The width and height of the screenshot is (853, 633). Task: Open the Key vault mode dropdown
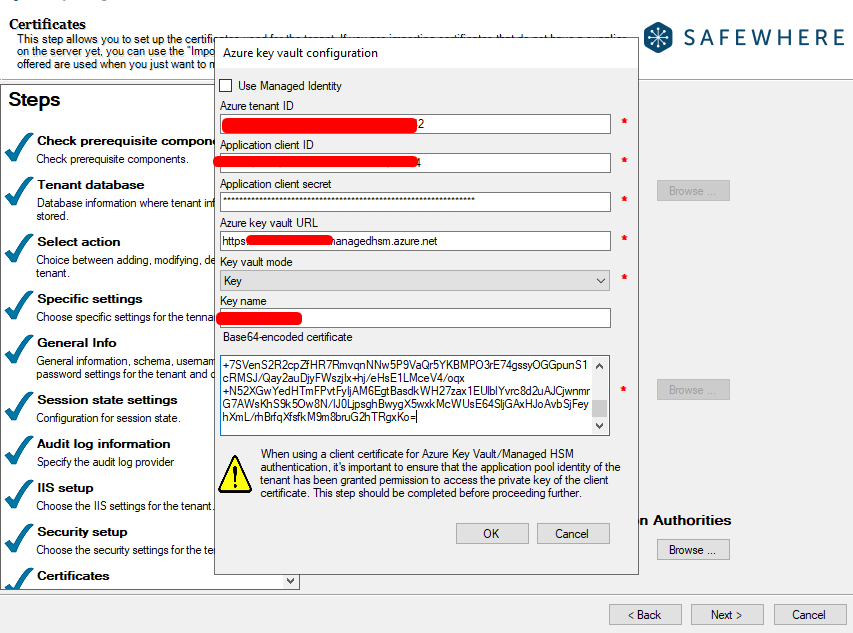414,281
